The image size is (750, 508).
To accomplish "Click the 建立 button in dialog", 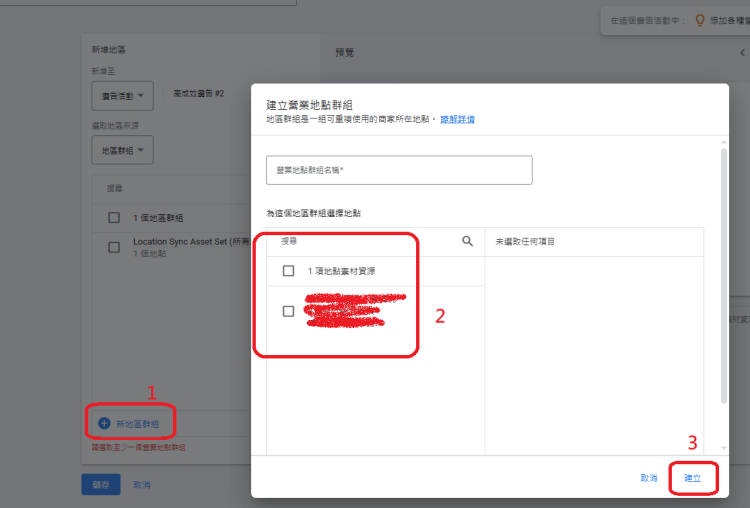I will tap(692, 478).
